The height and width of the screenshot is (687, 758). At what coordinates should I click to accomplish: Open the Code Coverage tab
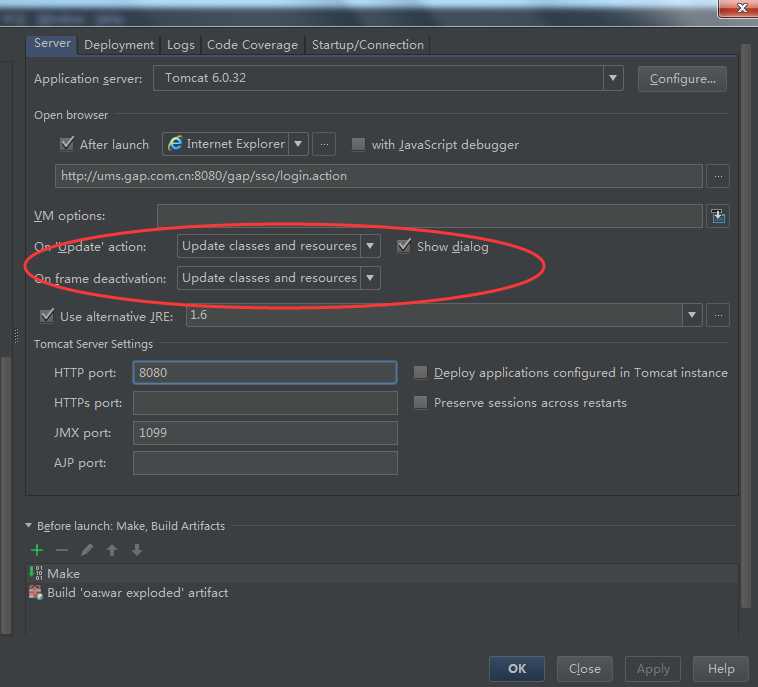coord(252,45)
